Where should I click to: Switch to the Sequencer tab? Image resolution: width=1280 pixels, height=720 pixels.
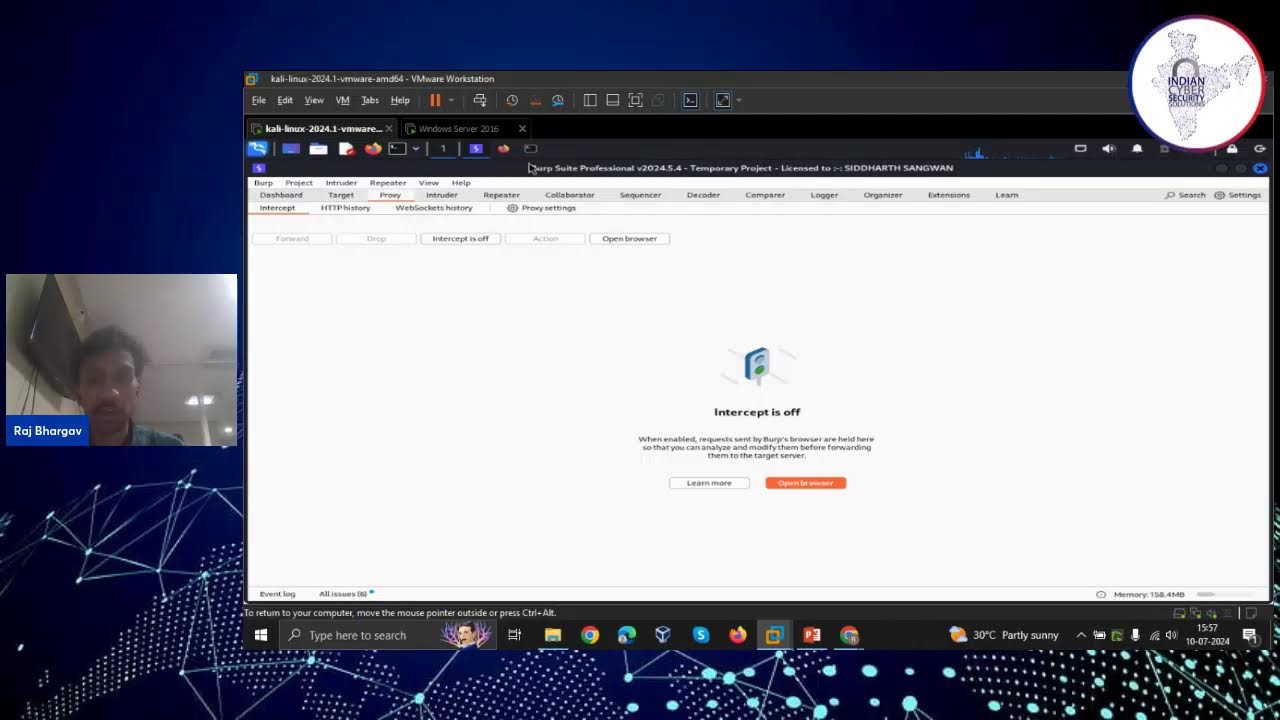pyautogui.click(x=640, y=195)
